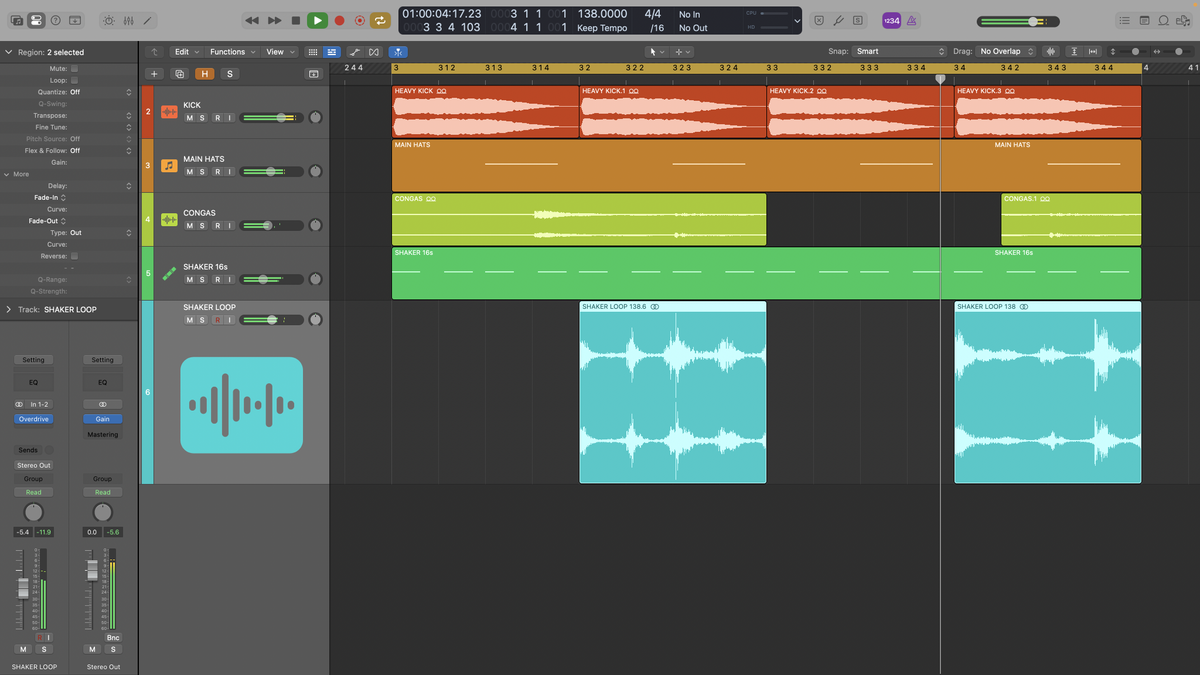Click the Waveform Zoom icon
The width and height of the screenshot is (1200, 675).
tap(1050, 52)
